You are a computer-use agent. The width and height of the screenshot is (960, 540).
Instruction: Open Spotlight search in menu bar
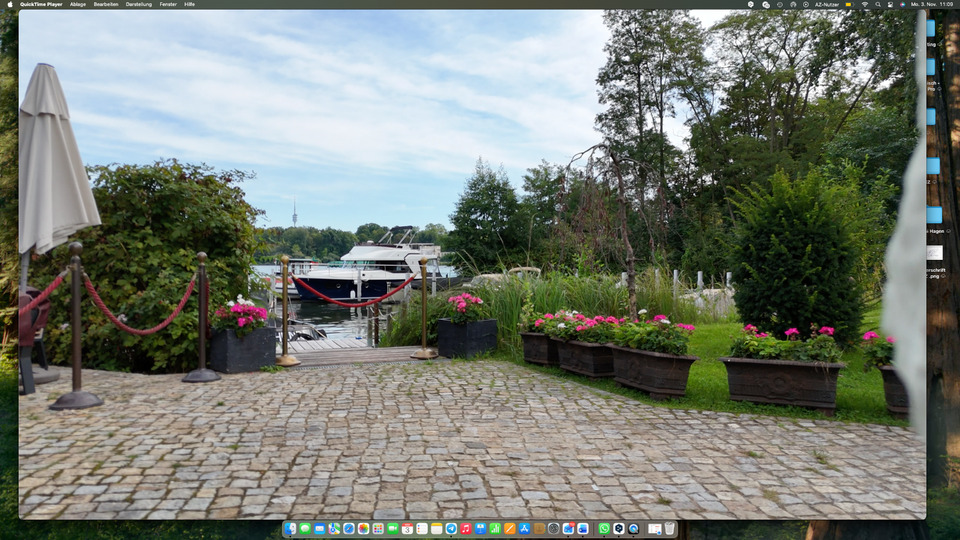877,4
